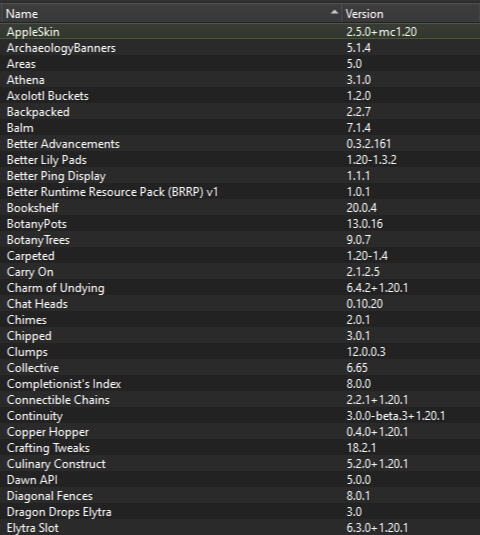This screenshot has width=480, height=535.
Task: Select the Backpacked mod row
Action: coord(240,112)
